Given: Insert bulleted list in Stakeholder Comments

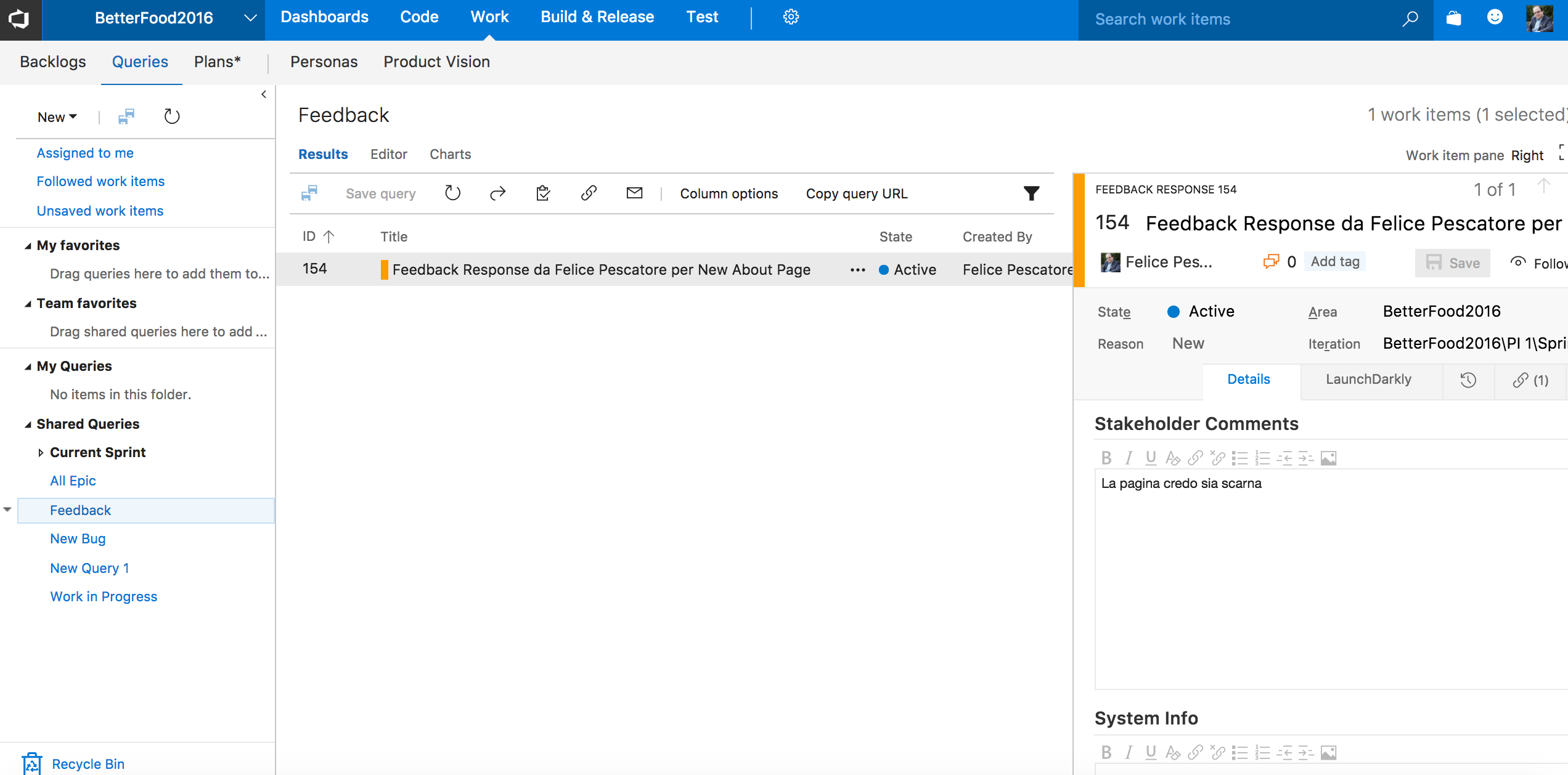Looking at the screenshot, I should [x=1239, y=458].
